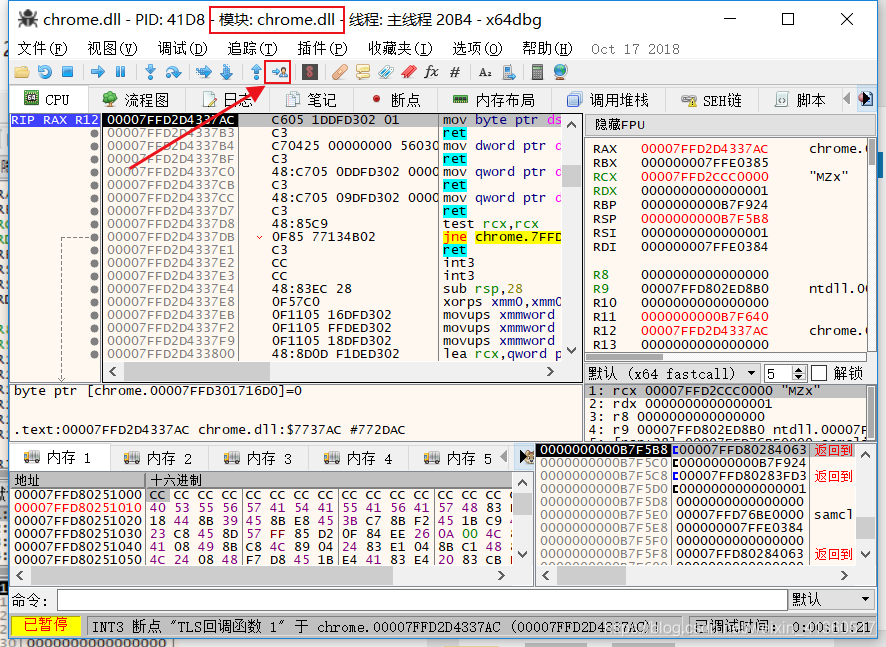886x647 pixels.
Task: Switch to the 流程图 tab
Action: (136, 100)
